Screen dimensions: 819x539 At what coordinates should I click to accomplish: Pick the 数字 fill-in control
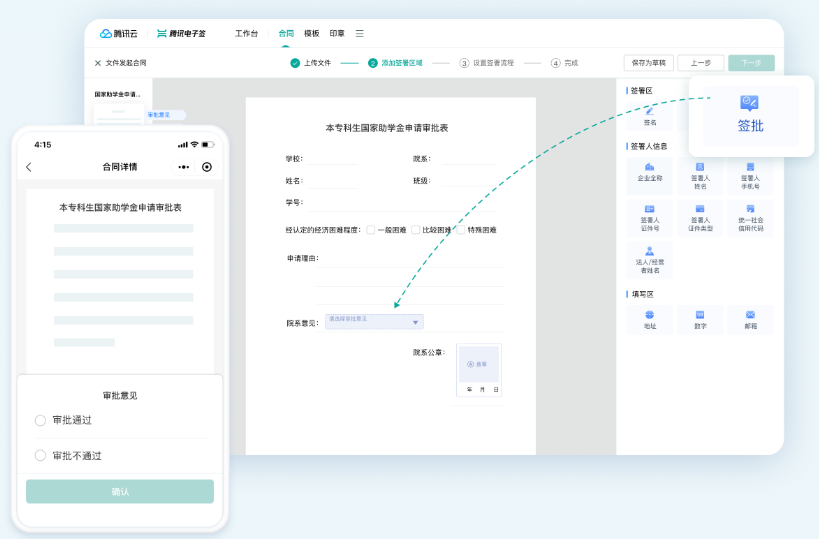tap(700, 320)
